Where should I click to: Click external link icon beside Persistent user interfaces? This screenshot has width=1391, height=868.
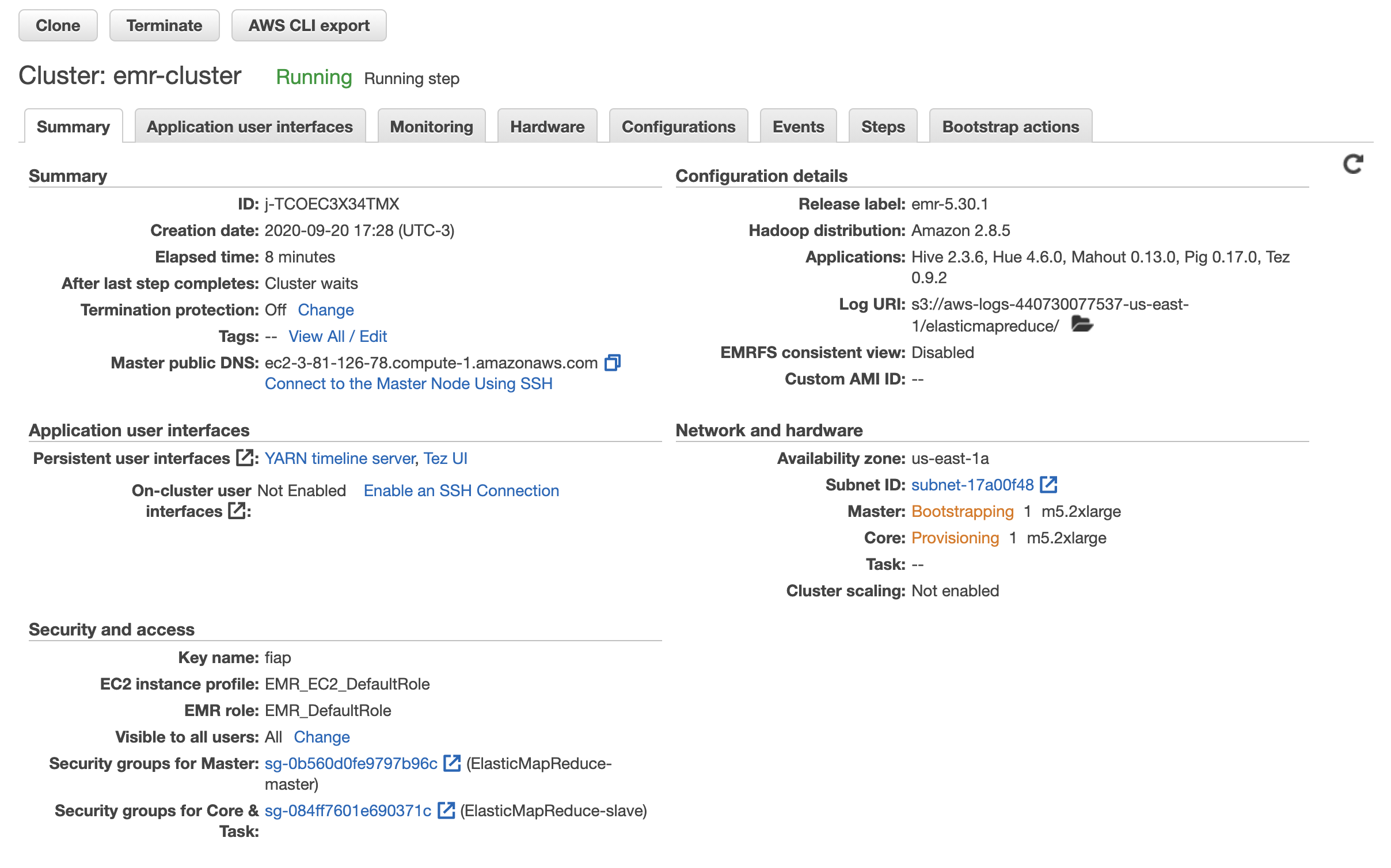[x=245, y=458]
